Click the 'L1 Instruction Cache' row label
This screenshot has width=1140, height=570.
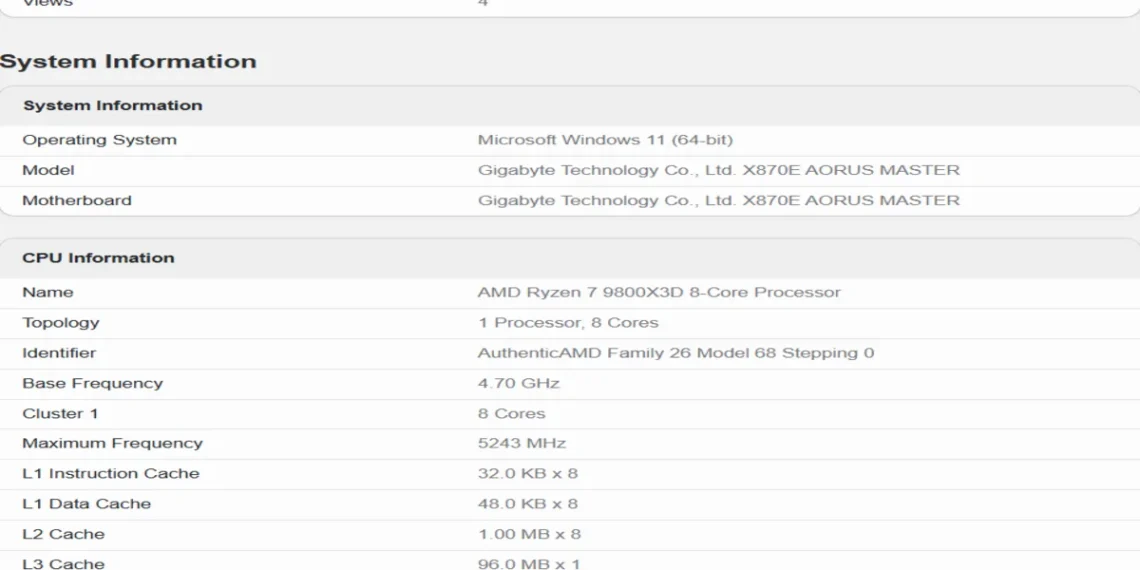coord(111,474)
